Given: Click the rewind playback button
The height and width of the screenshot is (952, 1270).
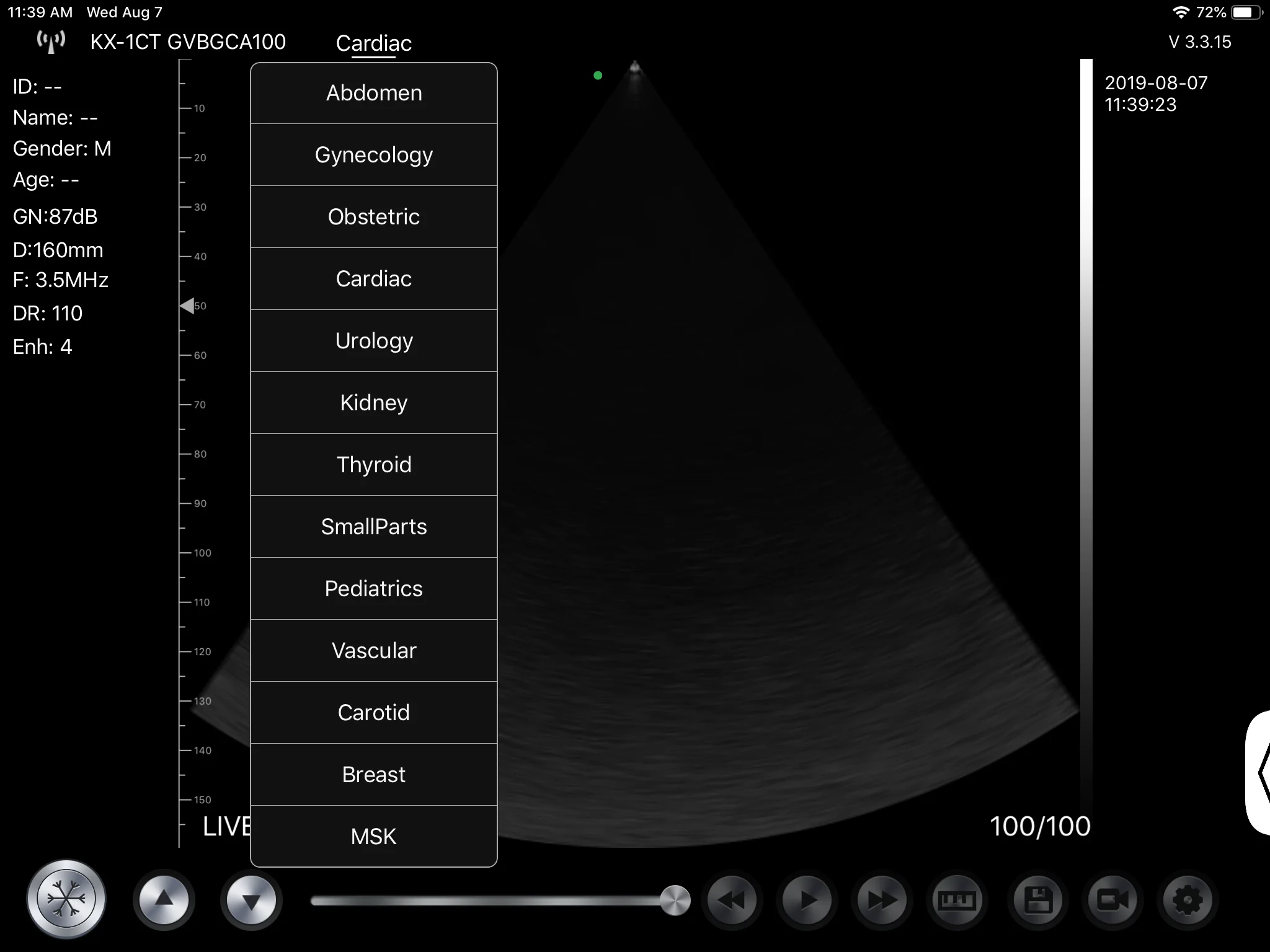Looking at the screenshot, I should click(732, 900).
